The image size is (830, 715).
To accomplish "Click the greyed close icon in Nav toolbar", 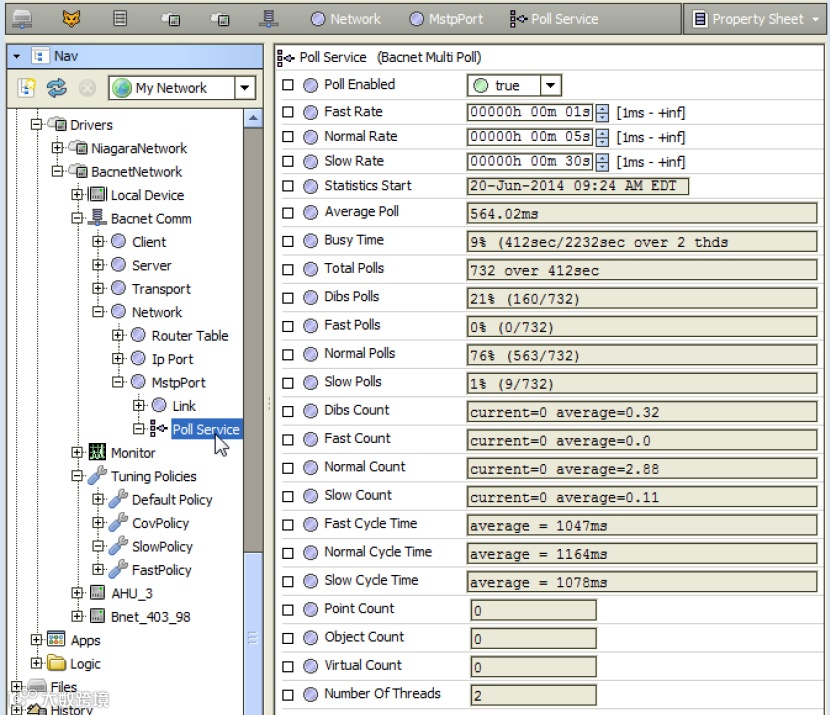I will pos(87,87).
